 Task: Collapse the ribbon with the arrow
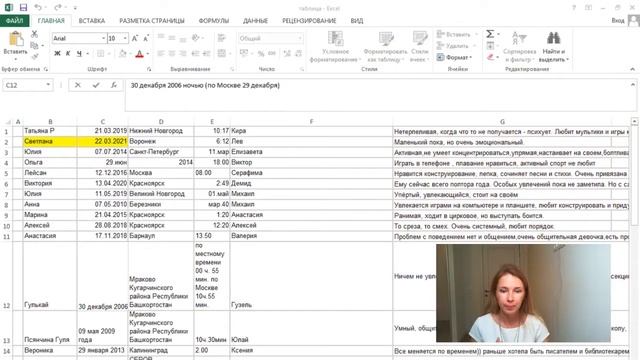(x=633, y=69)
